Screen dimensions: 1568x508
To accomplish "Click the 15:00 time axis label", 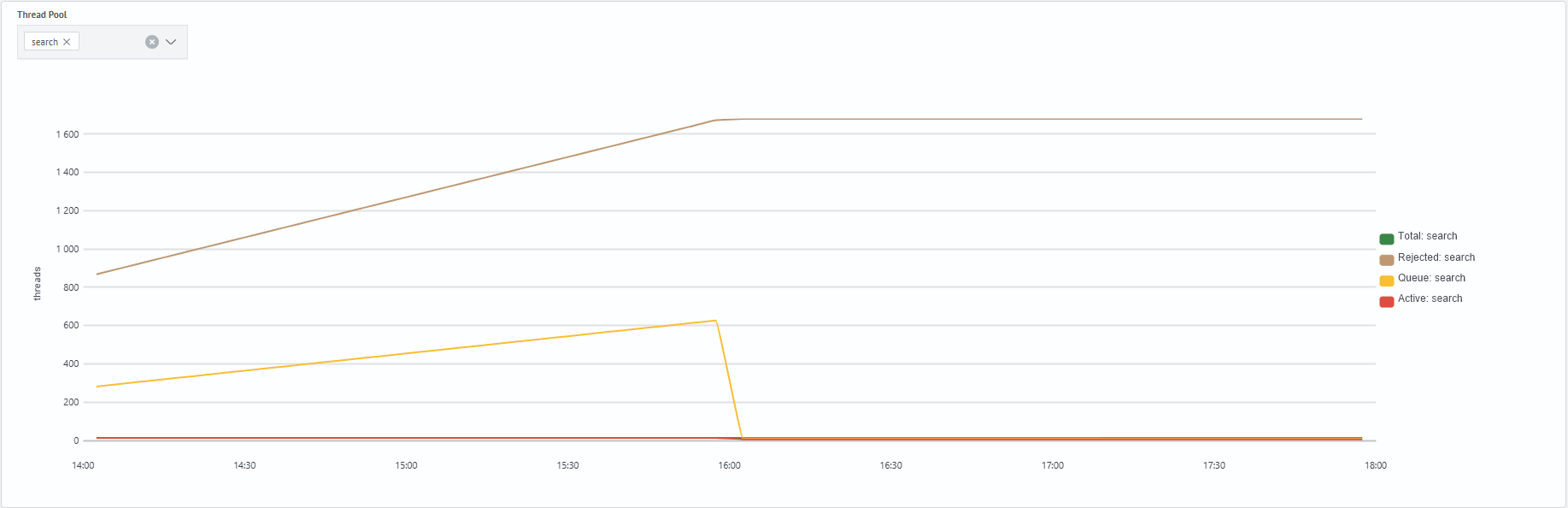I will coord(406,465).
